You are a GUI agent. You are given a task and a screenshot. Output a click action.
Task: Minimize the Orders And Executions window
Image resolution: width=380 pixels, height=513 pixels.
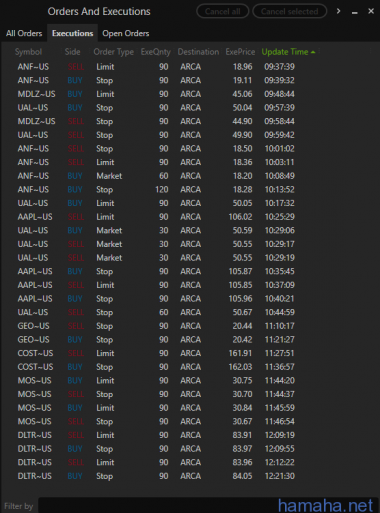pyautogui.click(x=355, y=13)
